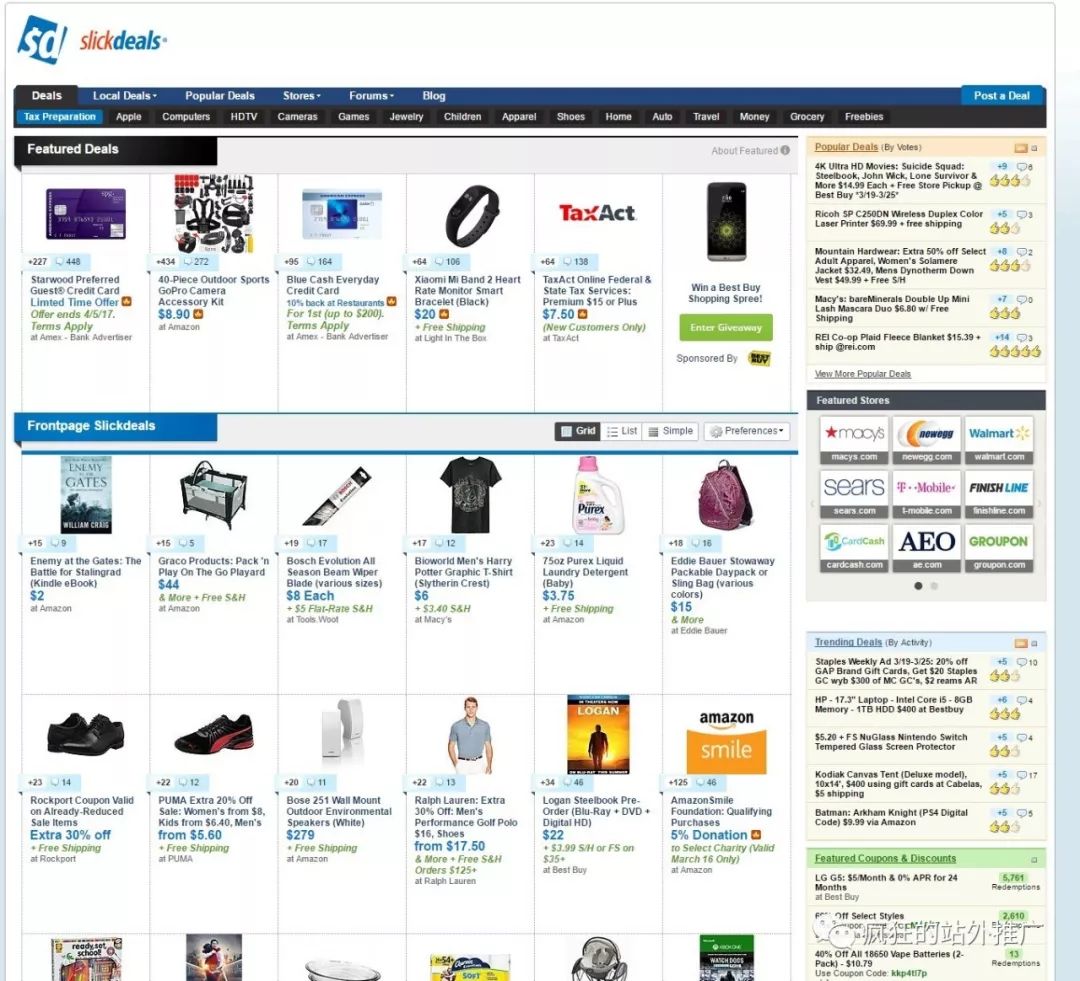This screenshot has width=1080, height=981.
Task: Select the Tax Preparation category
Action: 59,117
